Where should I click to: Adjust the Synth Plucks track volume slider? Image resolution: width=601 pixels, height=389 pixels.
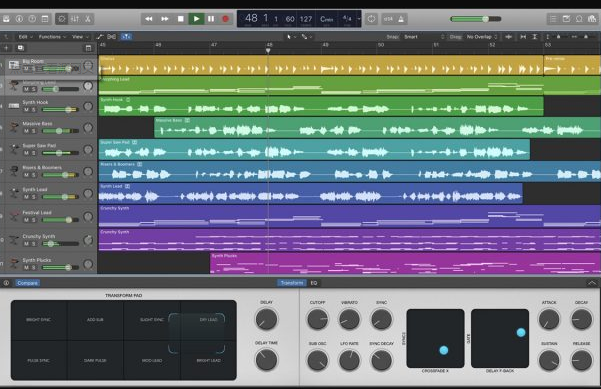[x=61, y=268]
